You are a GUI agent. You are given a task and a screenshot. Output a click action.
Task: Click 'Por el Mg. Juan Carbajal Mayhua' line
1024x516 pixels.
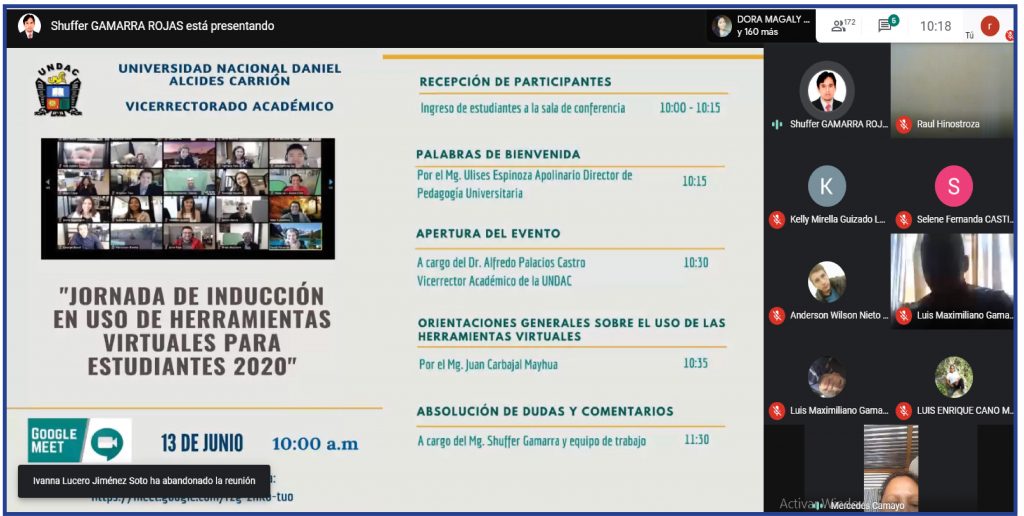click(x=488, y=364)
